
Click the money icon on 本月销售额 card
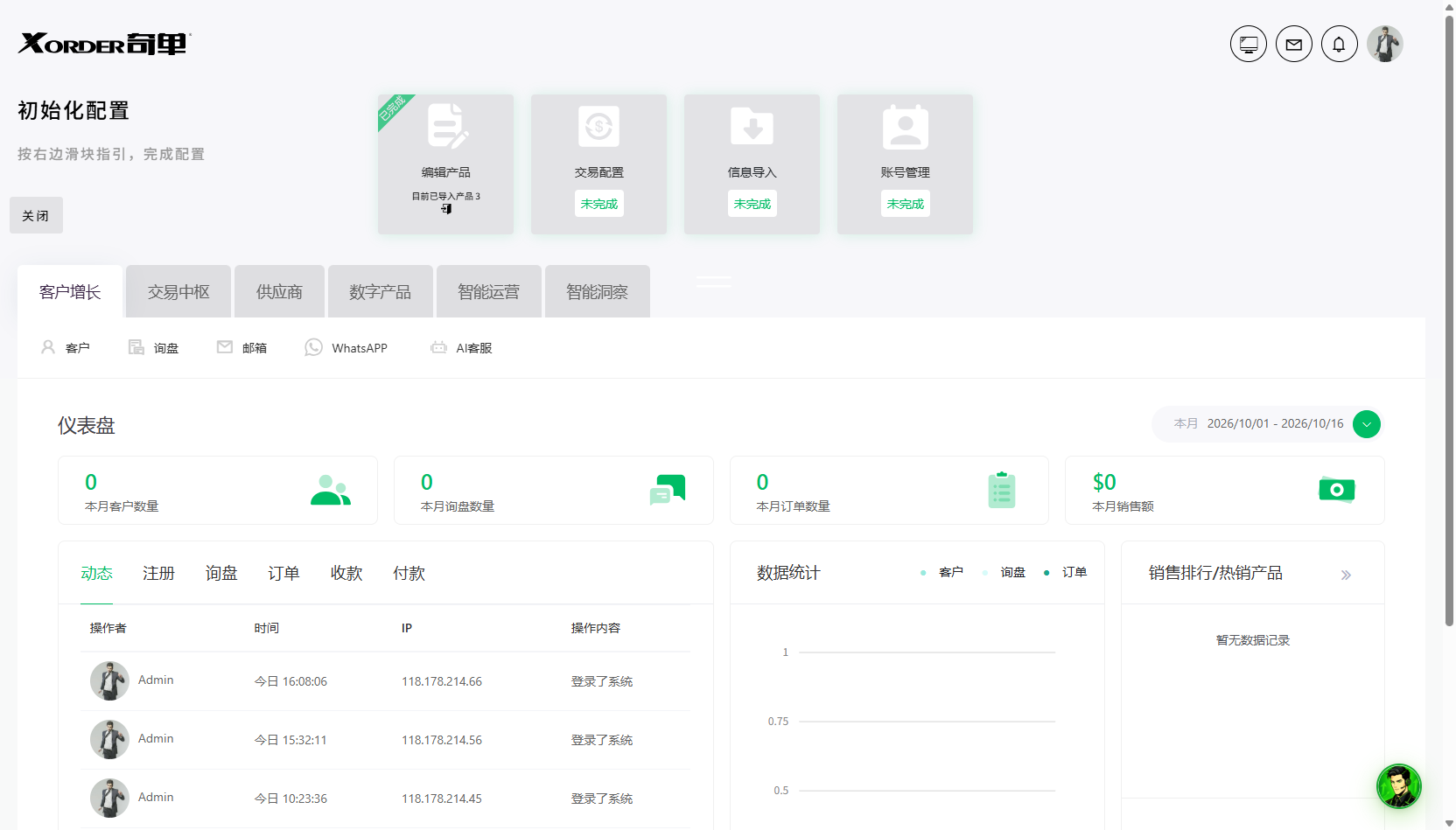point(1337,490)
